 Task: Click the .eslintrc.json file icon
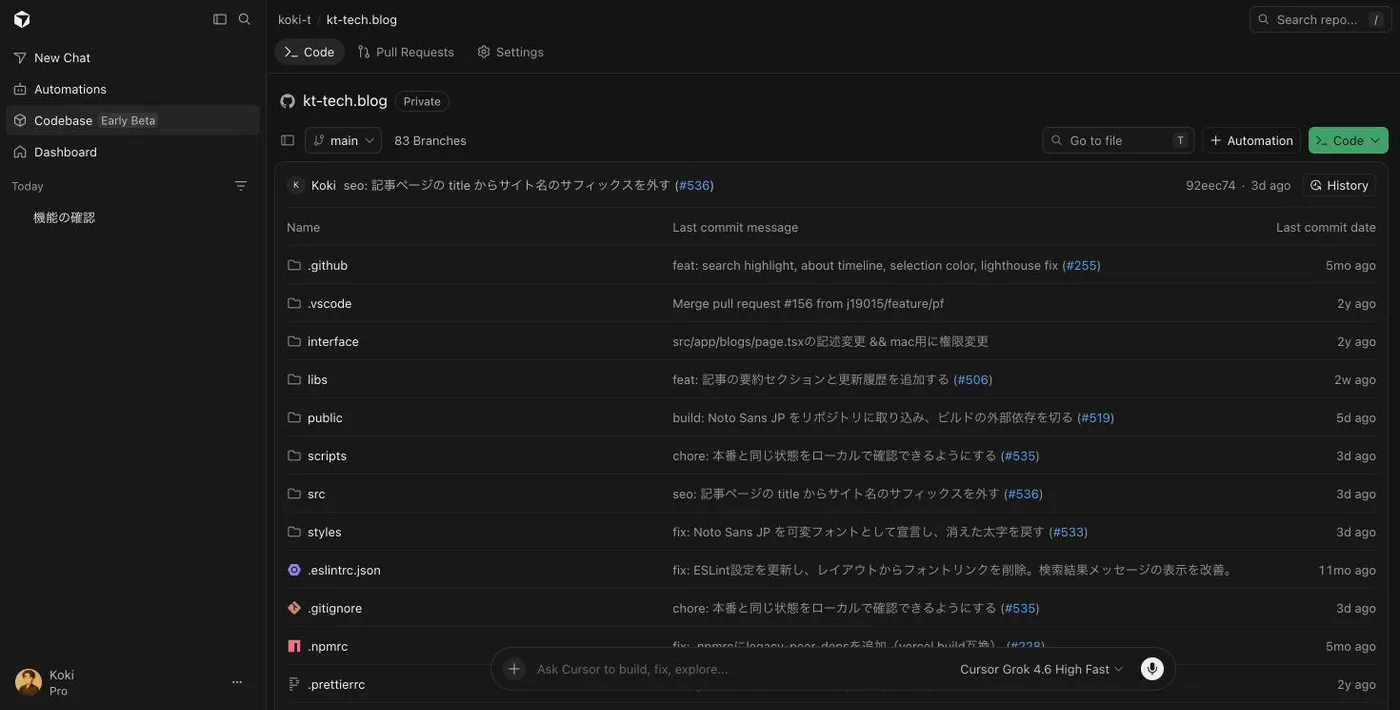(x=294, y=570)
